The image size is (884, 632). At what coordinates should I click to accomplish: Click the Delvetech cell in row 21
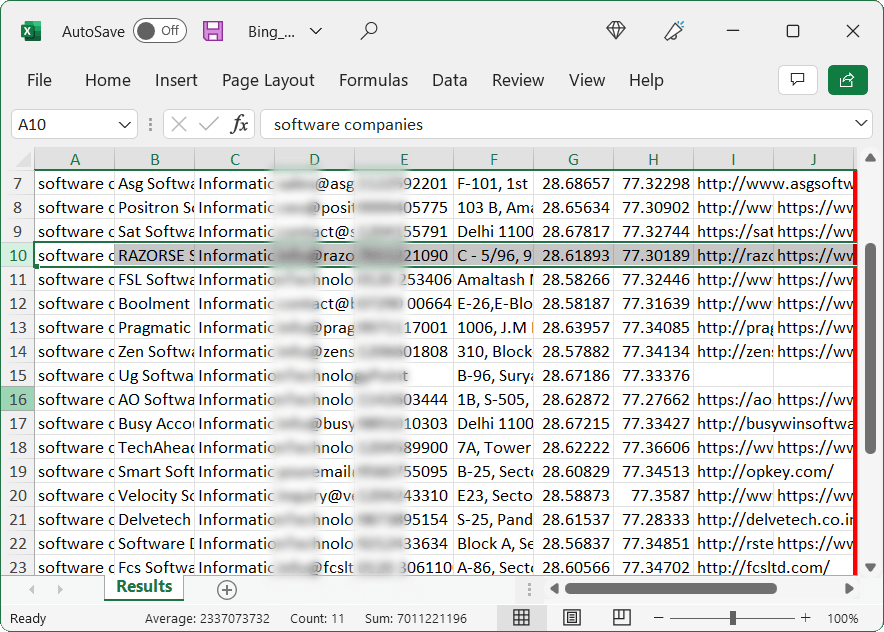click(x=154, y=519)
